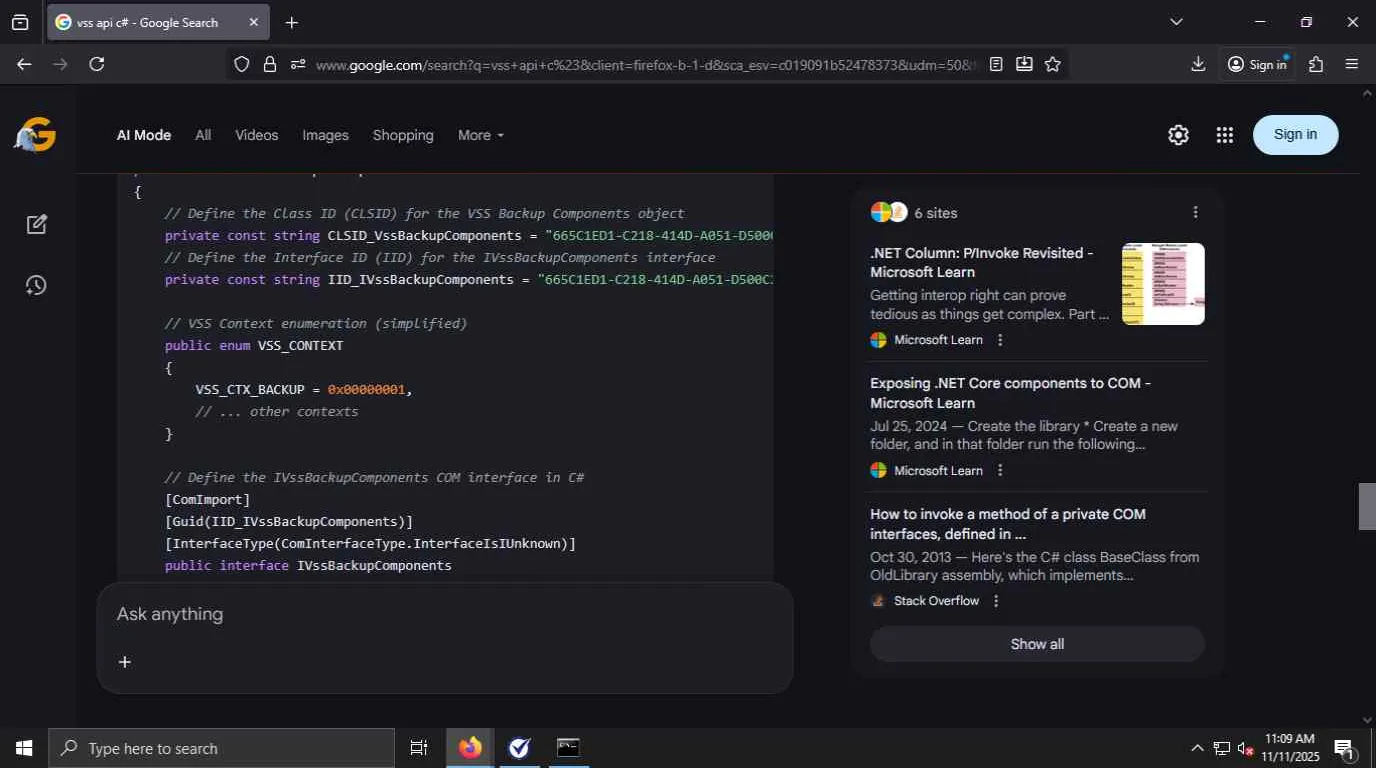1376x768 pixels.
Task: Bookmark this page with the star icon
Action: point(1052,64)
